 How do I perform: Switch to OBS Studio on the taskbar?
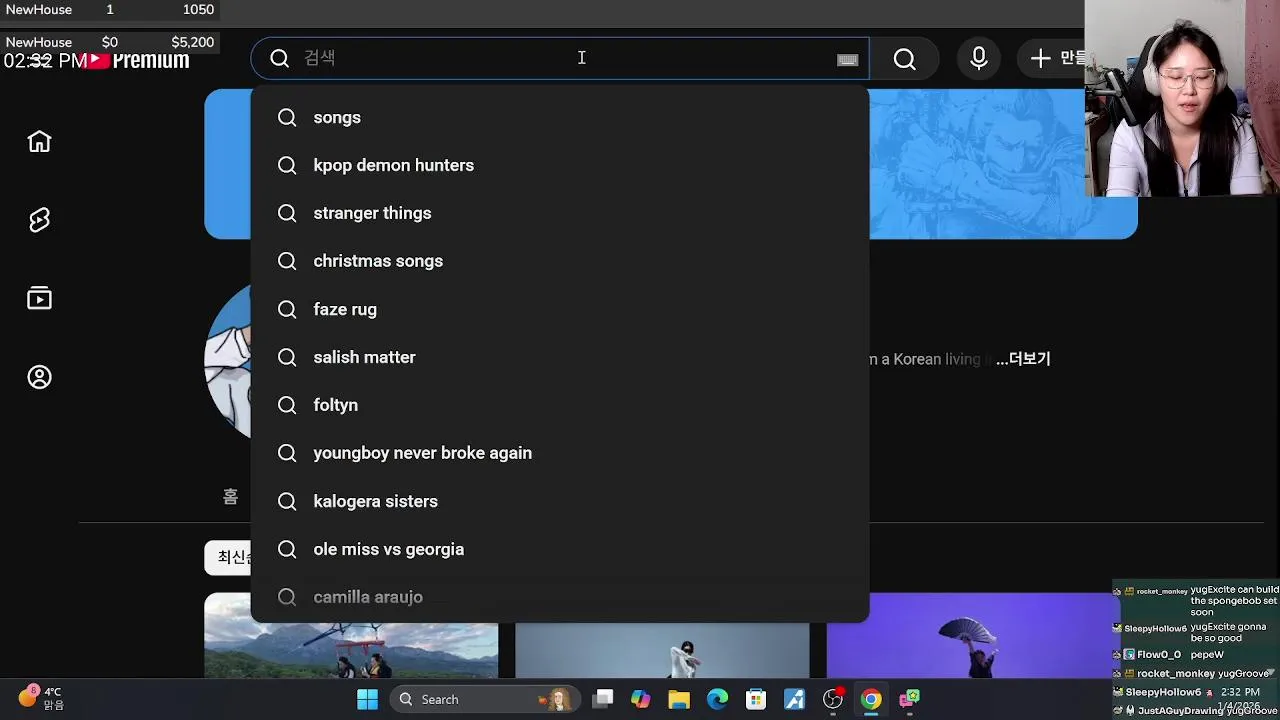[x=833, y=699]
